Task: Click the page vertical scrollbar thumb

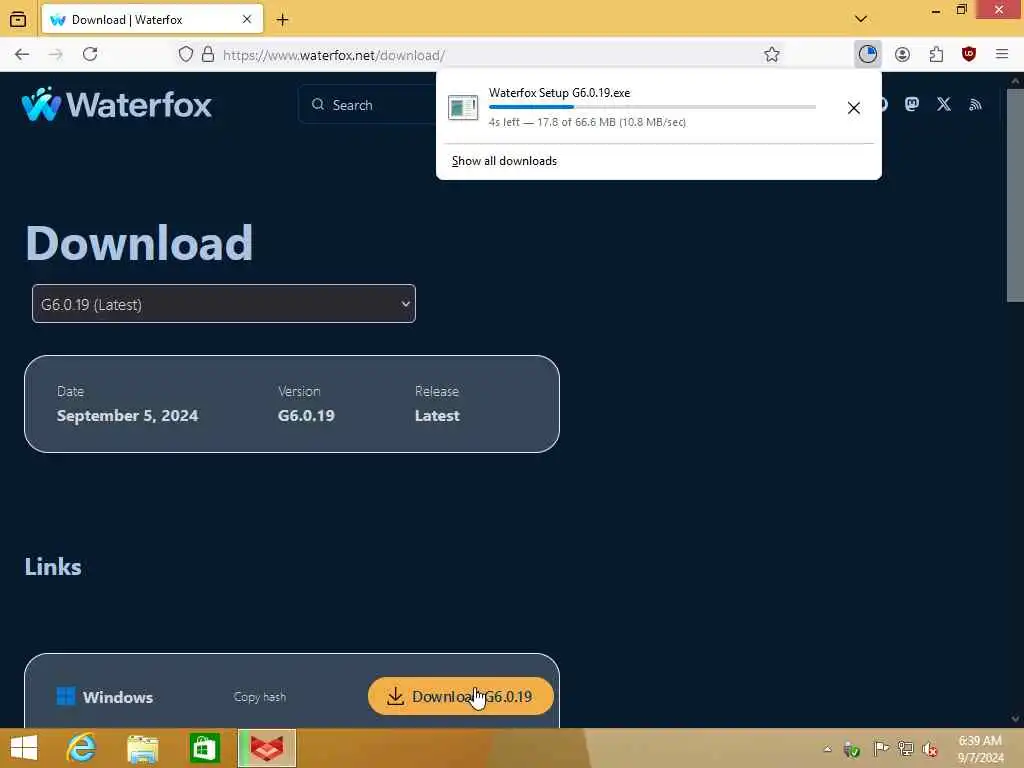Action: [x=1015, y=196]
